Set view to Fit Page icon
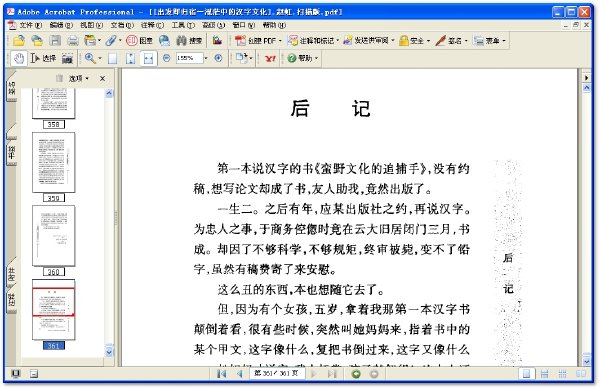 (x=130, y=58)
